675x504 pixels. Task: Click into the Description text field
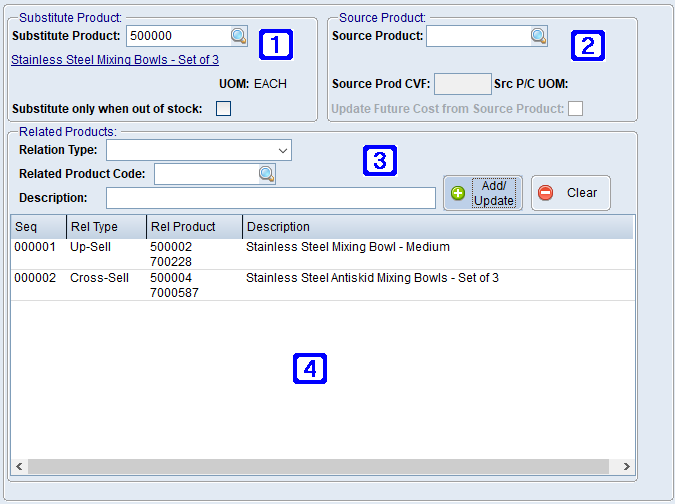pyautogui.click(x=271, y=198)
